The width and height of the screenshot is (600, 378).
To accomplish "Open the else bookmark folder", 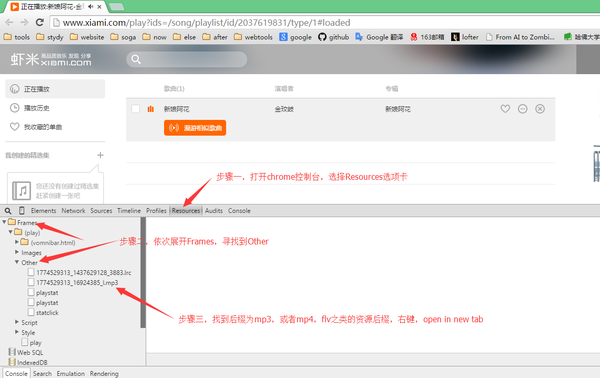I will [184, 37].
